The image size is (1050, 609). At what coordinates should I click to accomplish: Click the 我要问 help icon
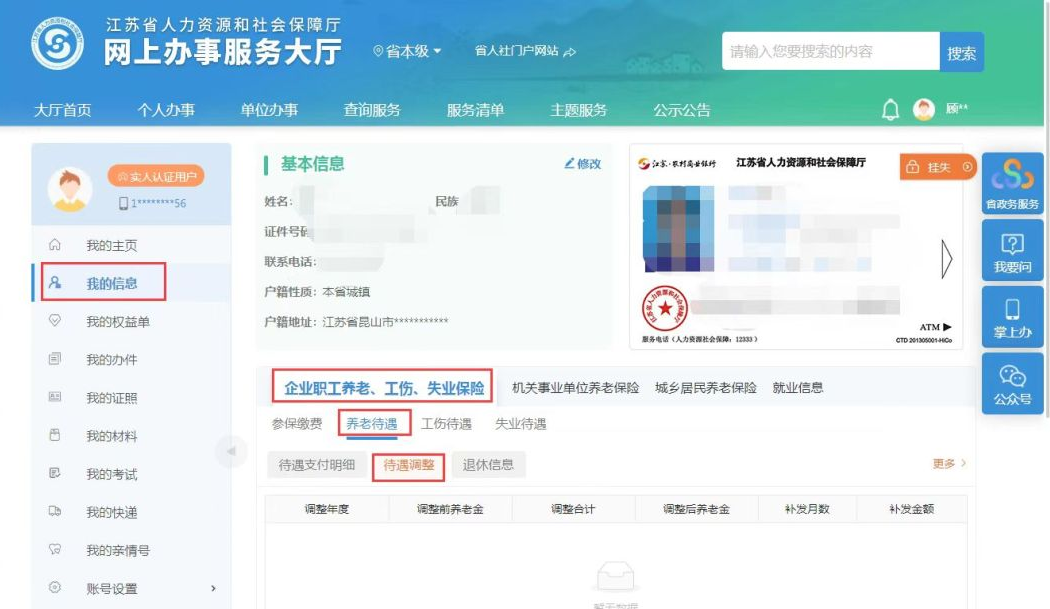1012,249
